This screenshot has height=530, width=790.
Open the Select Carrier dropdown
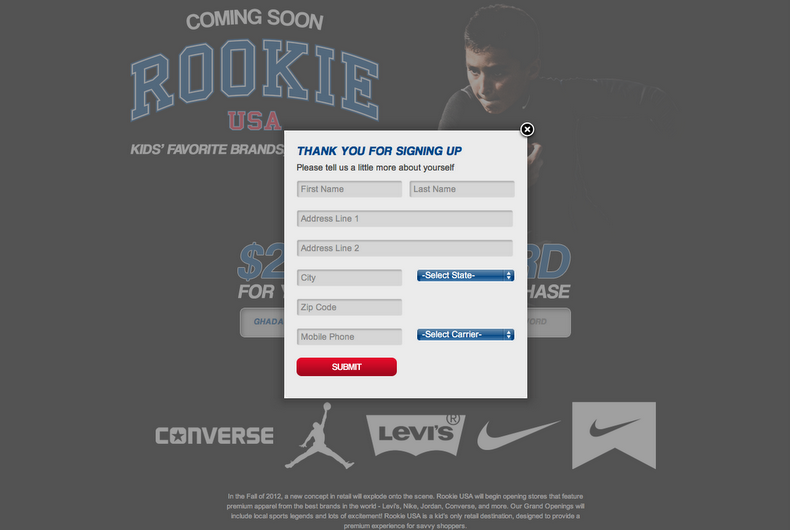click(x=465, y=335)
